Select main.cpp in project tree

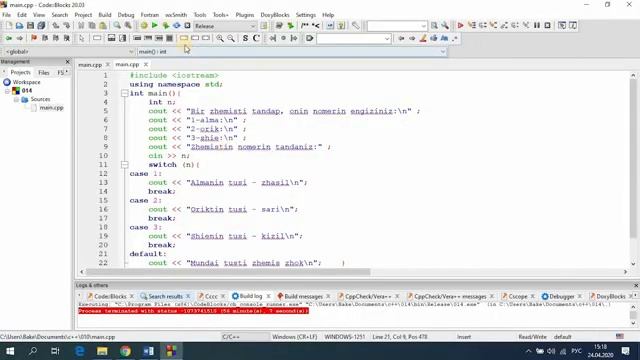pos(51,108)
